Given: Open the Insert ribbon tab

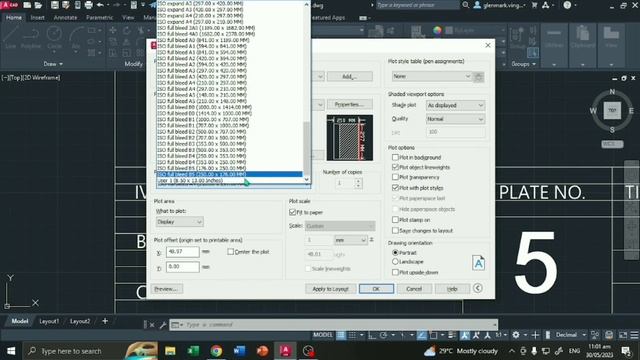Looking at the screenshot, I should click(38, 18).
